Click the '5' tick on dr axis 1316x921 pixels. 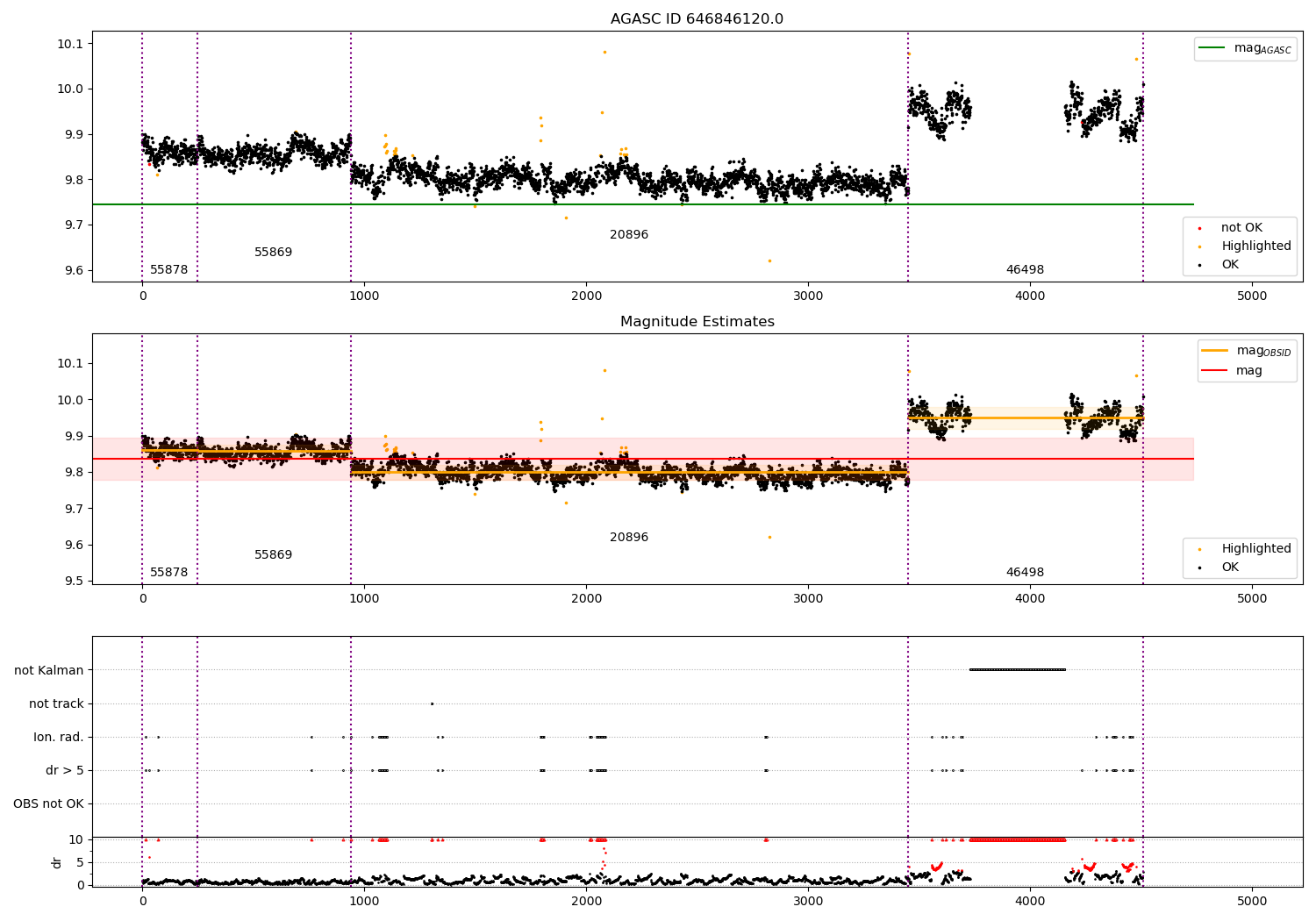(x=81, y=862)
